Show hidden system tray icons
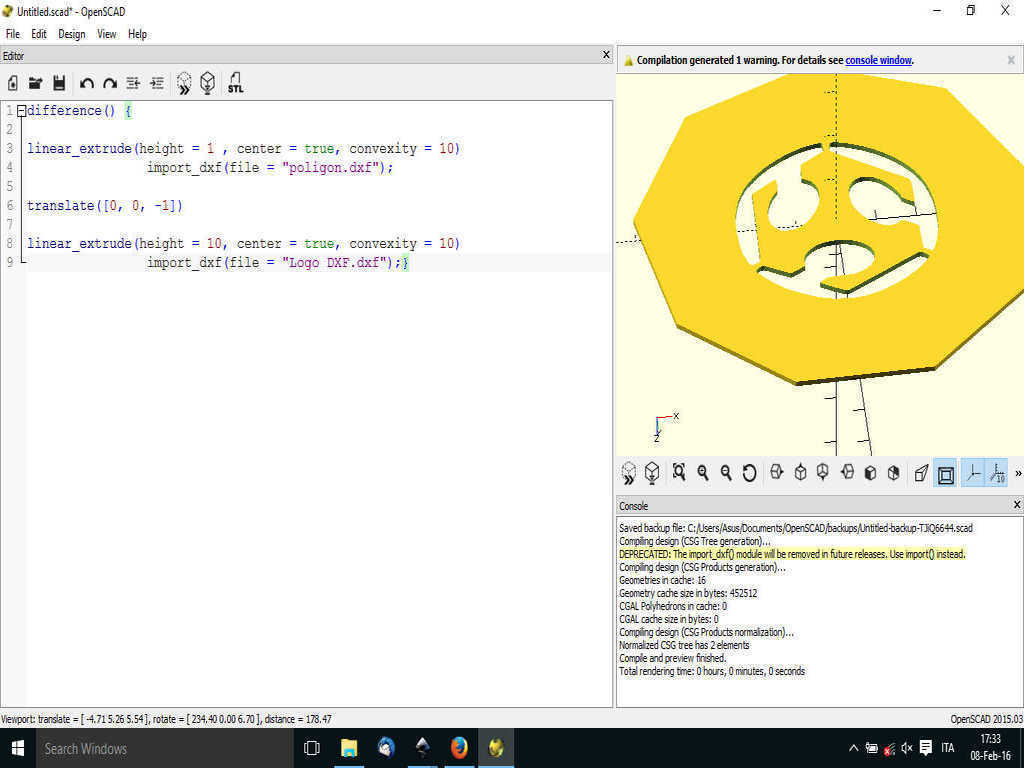Viewport: 1024px width, 768px height. pos(854,748)
